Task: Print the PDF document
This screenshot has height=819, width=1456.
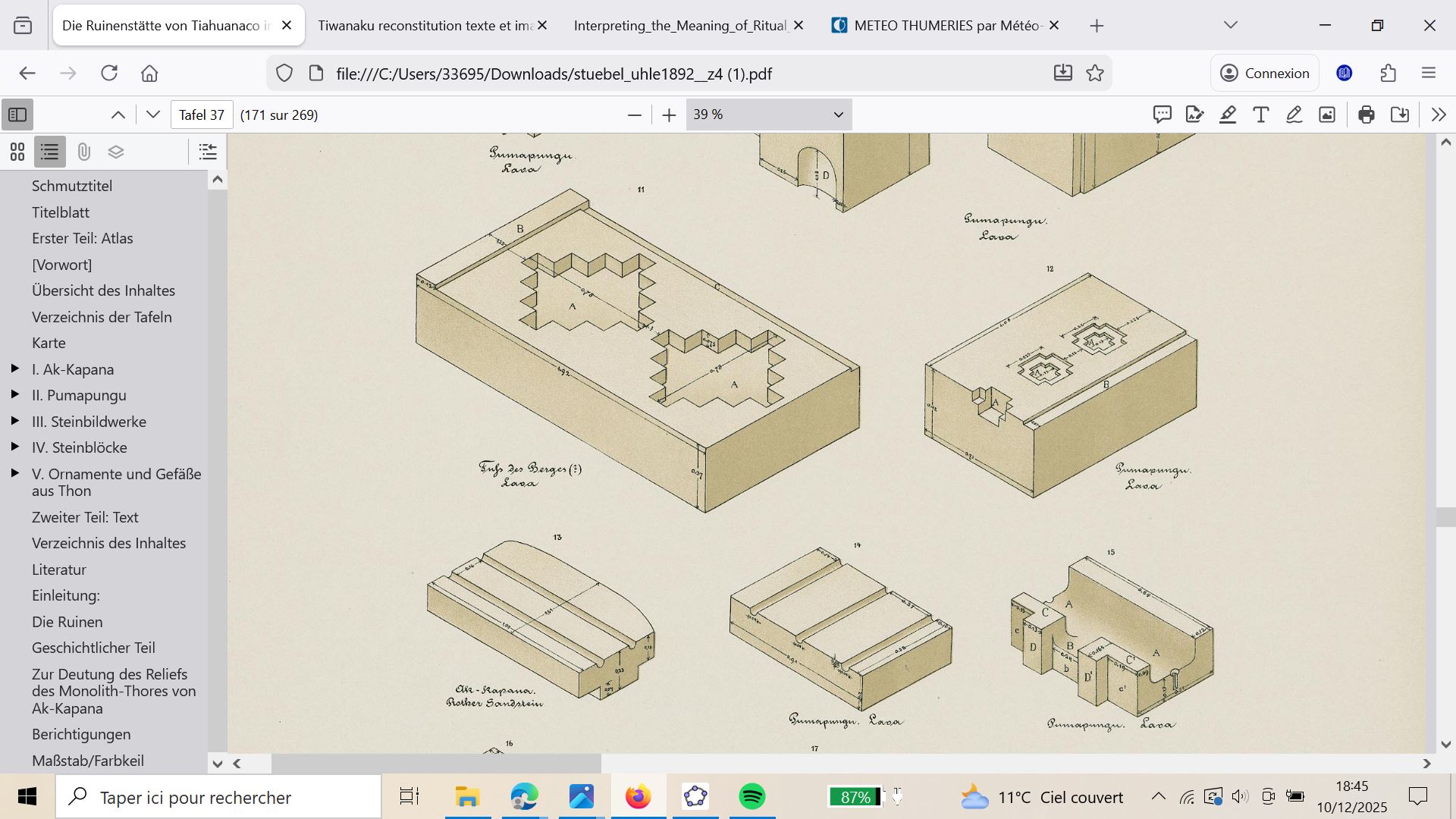Action: click(x=1367, y=115)
